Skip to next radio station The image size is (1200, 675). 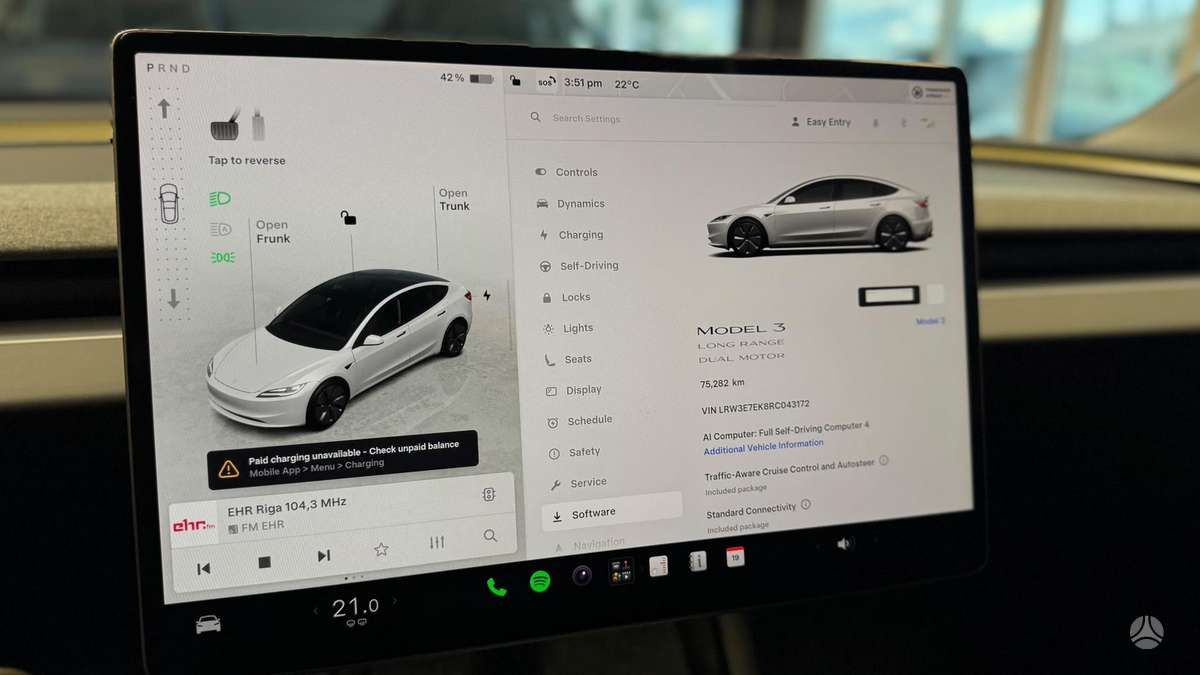323,556
